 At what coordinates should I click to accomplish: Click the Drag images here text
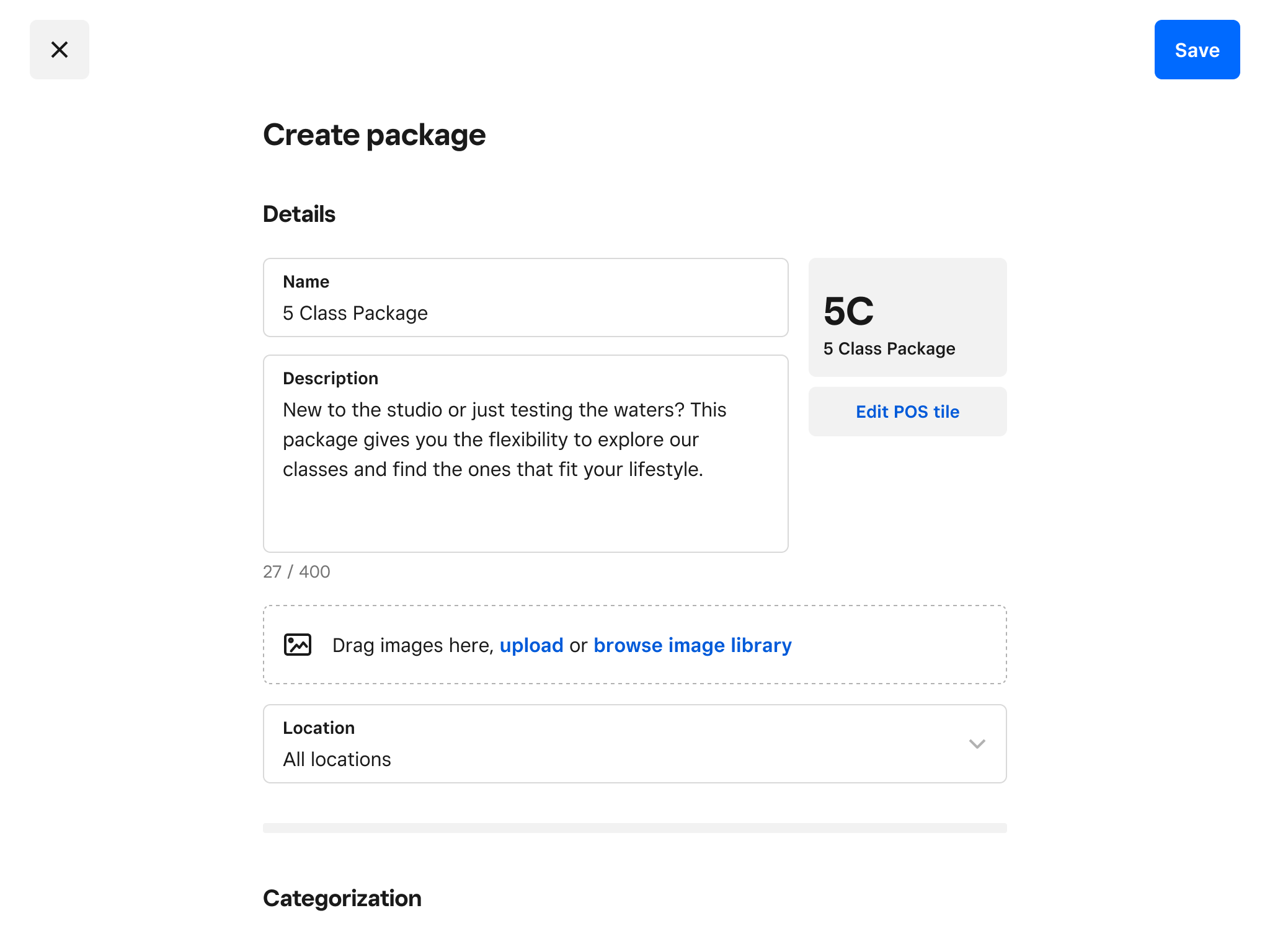coord(412,645)
